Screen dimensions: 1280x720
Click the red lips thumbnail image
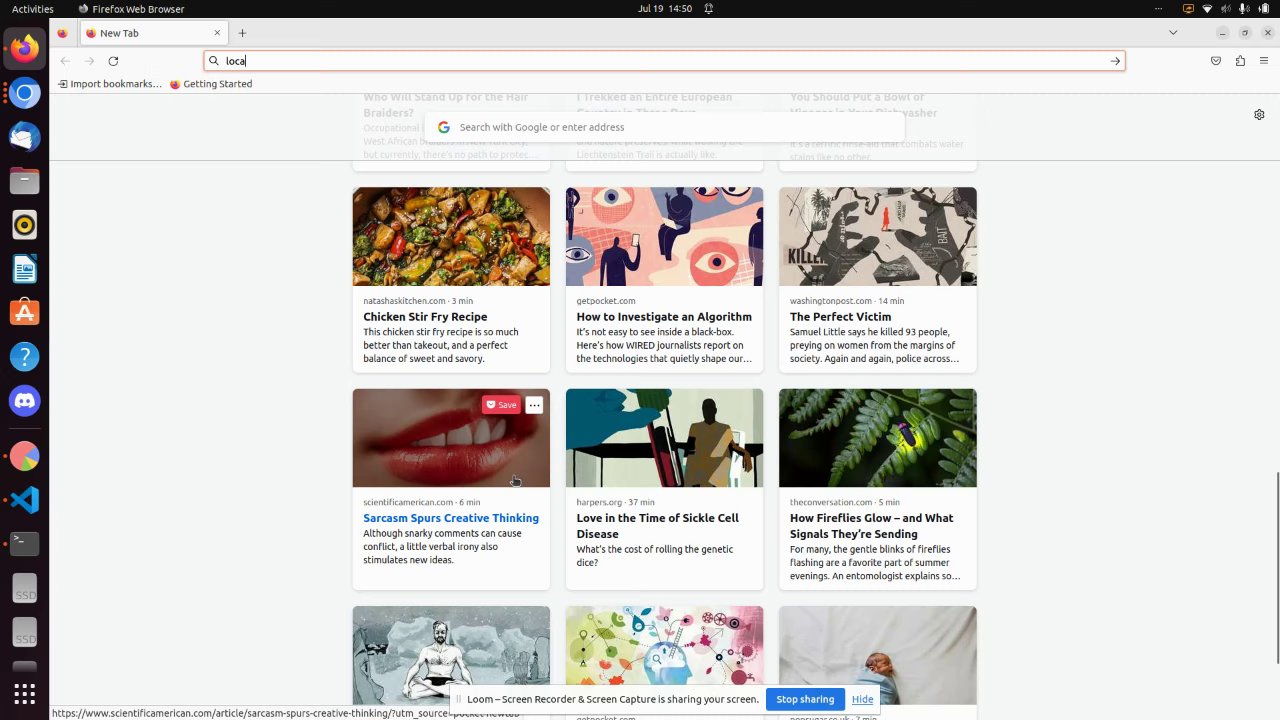[x=451, y=438]
